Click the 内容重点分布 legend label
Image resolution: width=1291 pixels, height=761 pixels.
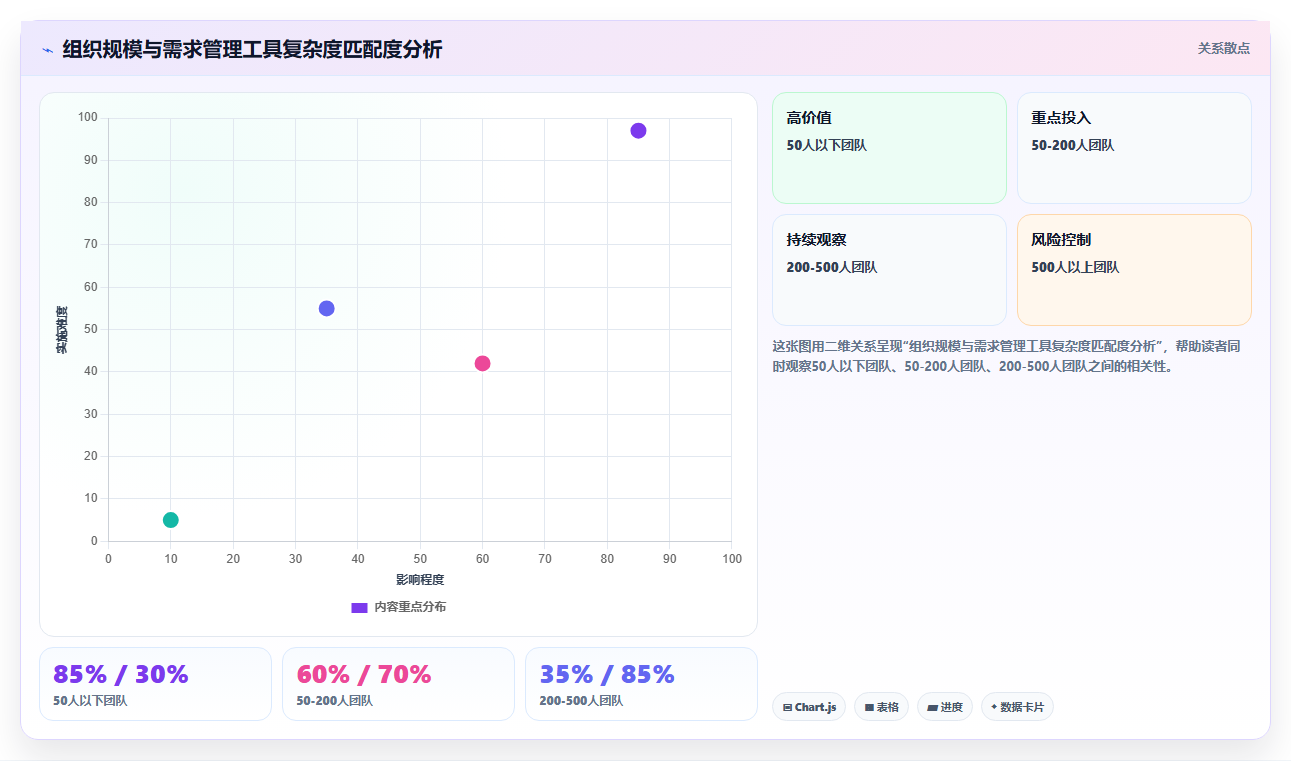tap(410, 607)
